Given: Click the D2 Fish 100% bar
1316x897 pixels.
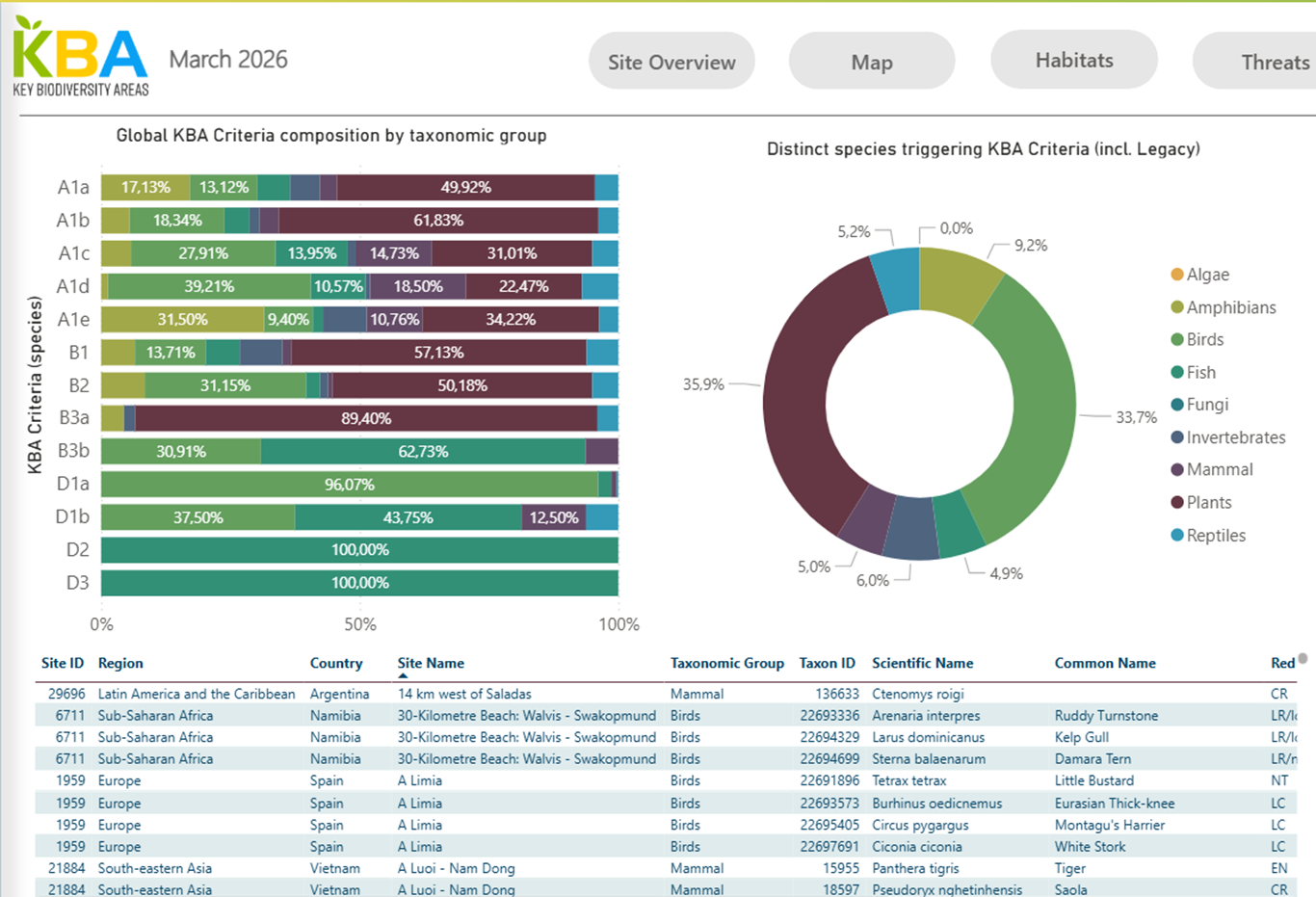Looking at the screenshot, I should point(359,550).
